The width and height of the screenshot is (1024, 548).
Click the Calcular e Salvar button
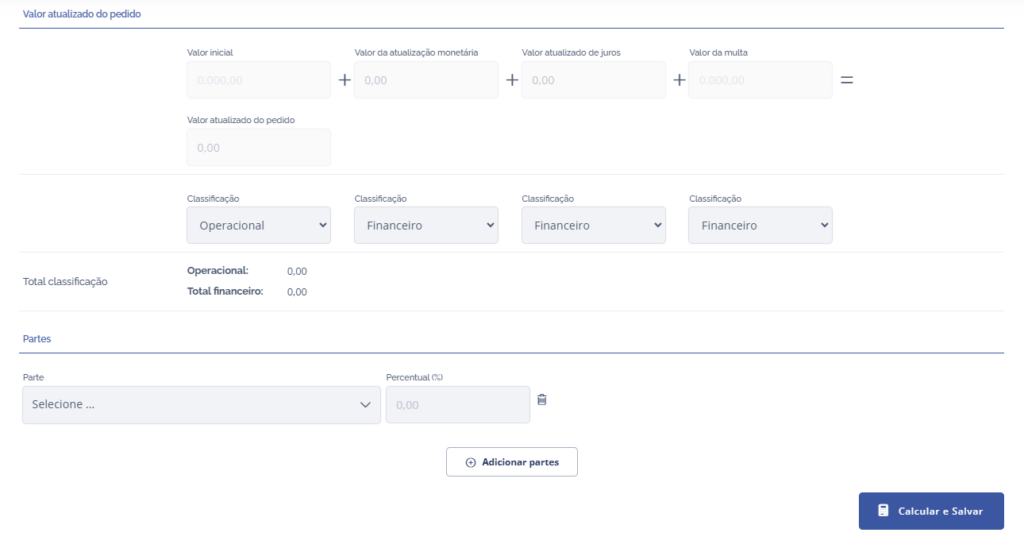[931, 511]
